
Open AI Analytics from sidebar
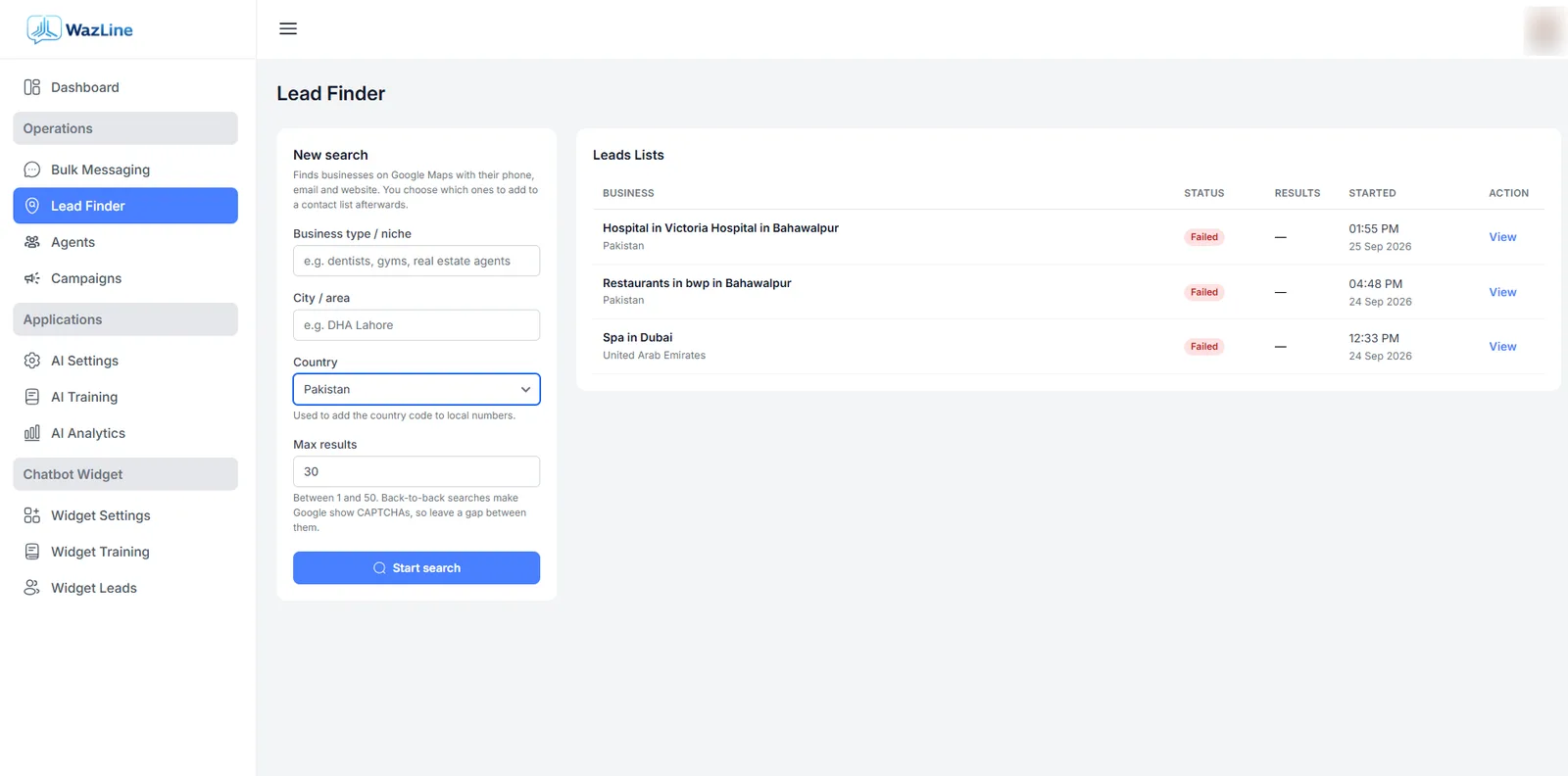(x=125, y=433)
